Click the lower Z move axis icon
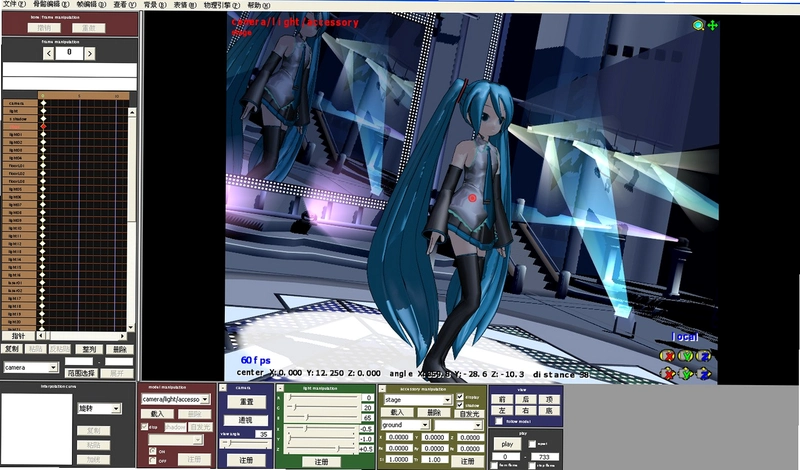This screenshot has width=800, height=470. coord(704,374)
